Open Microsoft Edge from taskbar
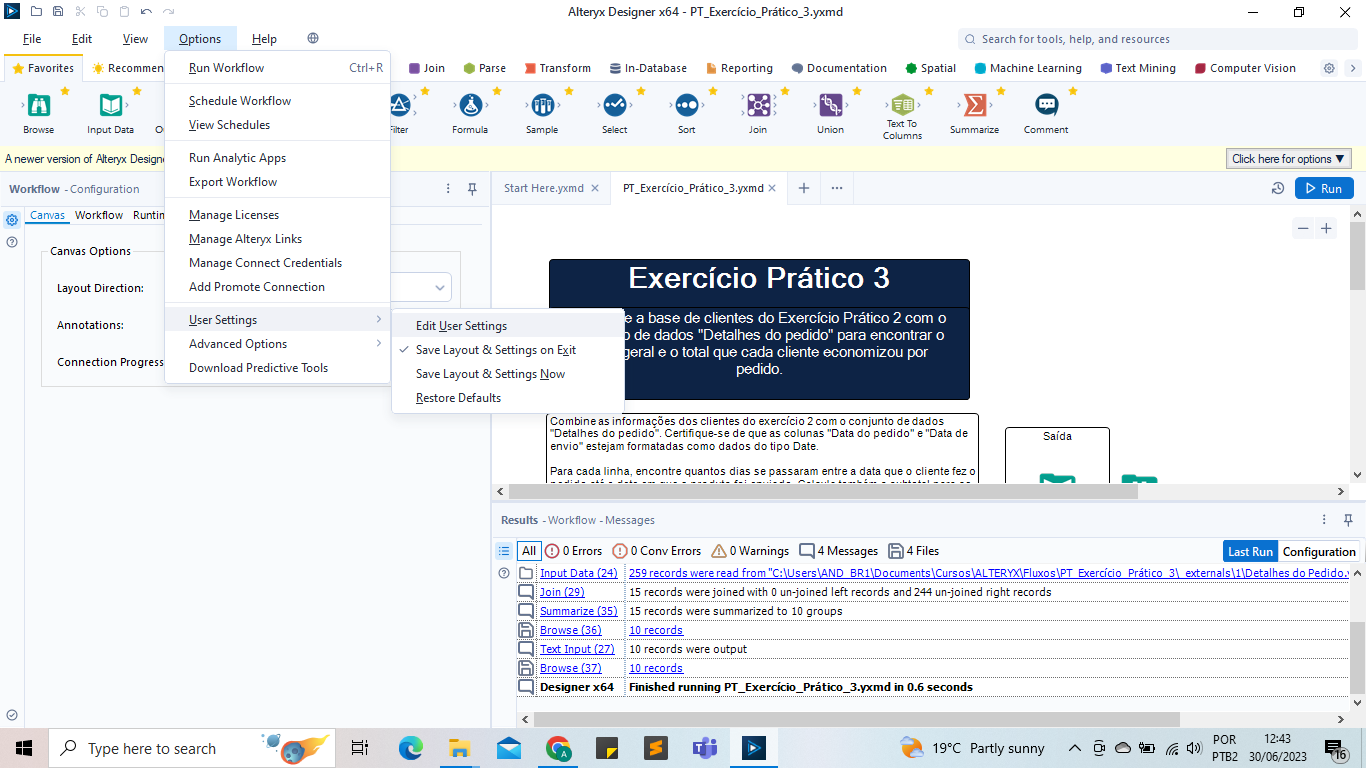The image size is (1366, 768). [x=411, y=748]
